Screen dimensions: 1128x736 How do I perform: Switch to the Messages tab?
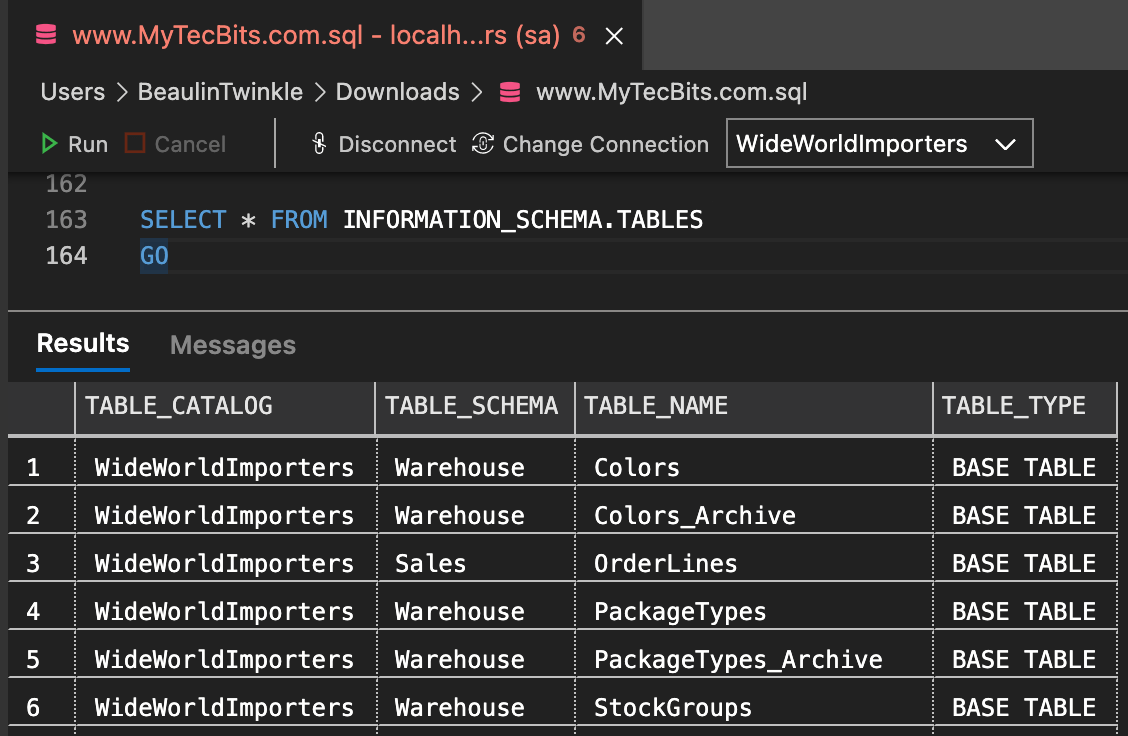coord(233,345)
